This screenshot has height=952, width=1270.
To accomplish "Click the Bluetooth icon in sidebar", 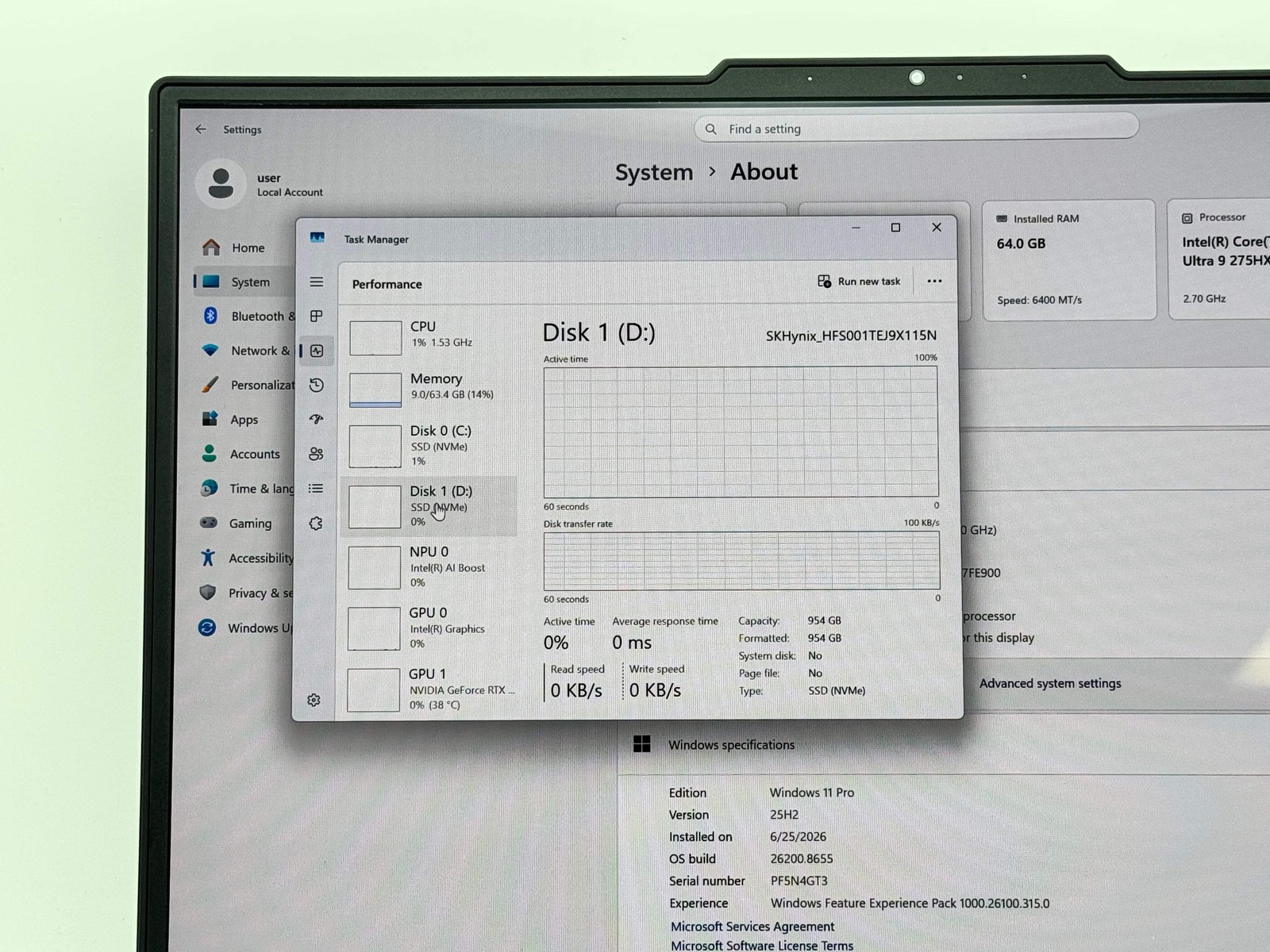I will coord(210,316).
